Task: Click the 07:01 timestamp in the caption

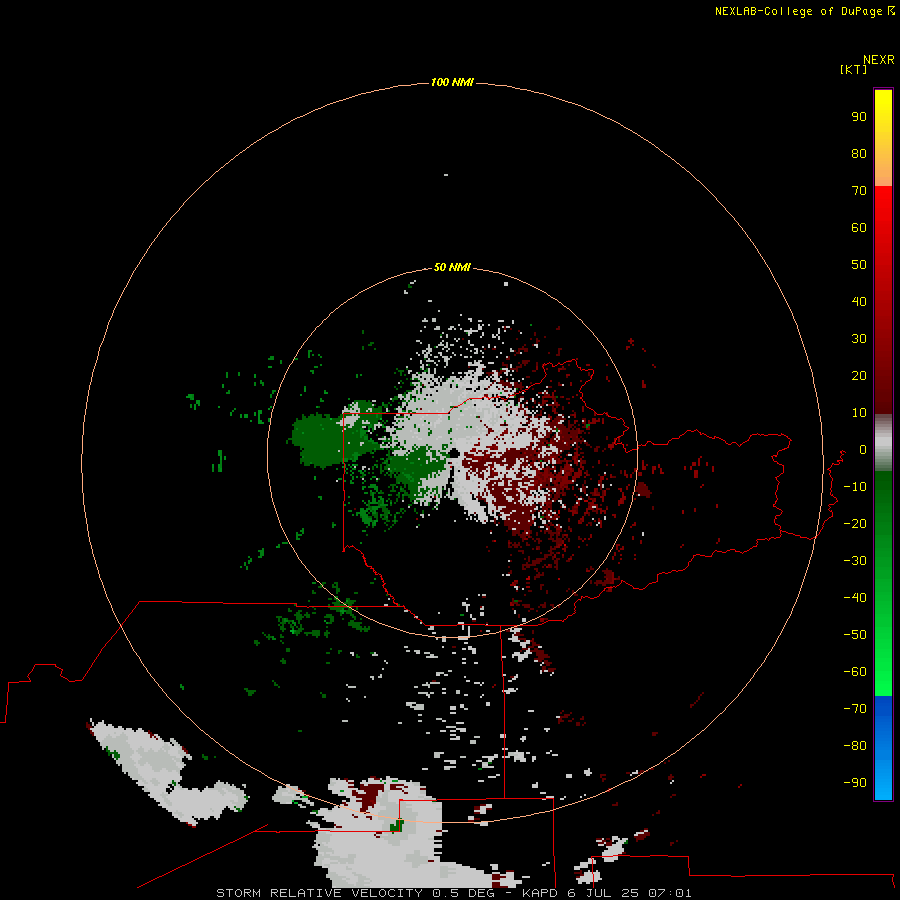Action: pyautogui.click(x=670, y=893)
